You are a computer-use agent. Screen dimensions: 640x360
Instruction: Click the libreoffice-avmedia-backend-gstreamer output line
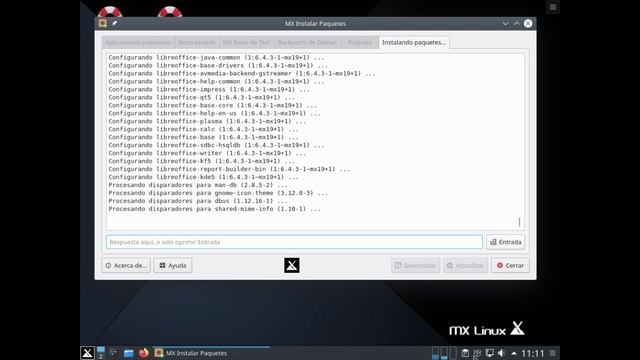242,73
